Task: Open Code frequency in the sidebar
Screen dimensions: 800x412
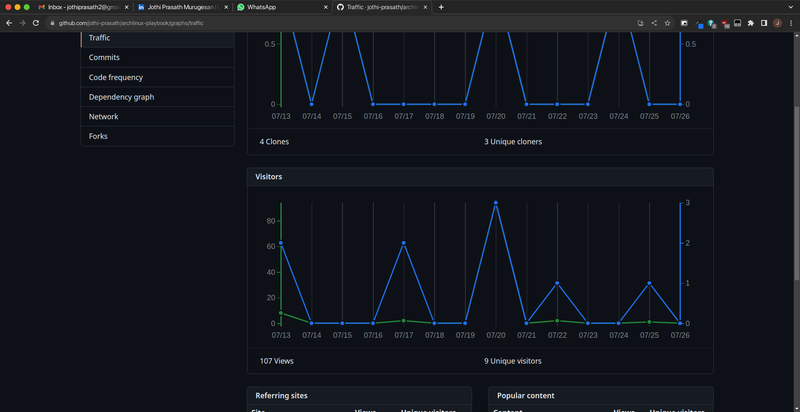Action: click(x=115, y=77)
